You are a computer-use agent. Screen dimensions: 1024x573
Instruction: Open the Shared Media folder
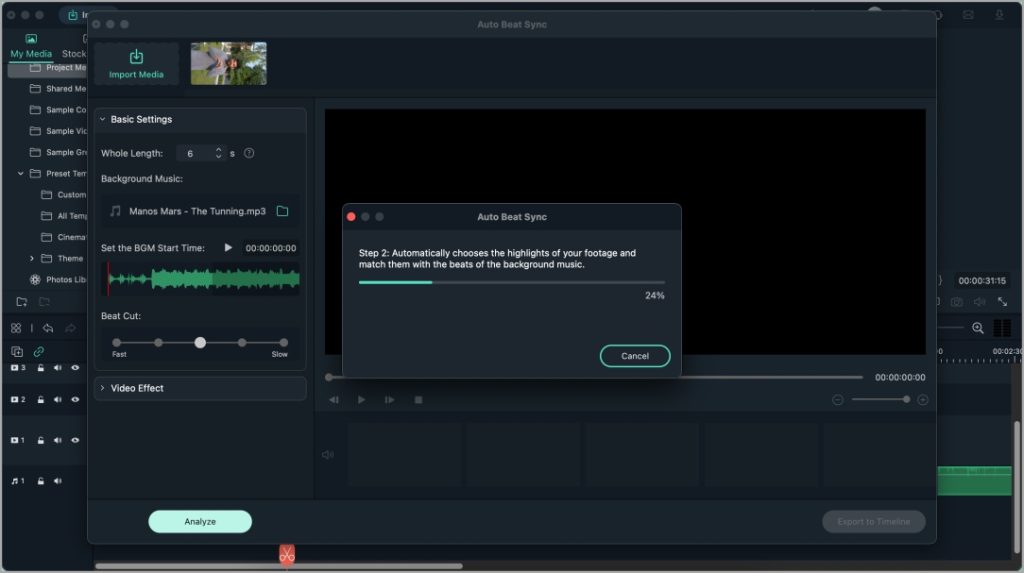[x=58, y=89]
